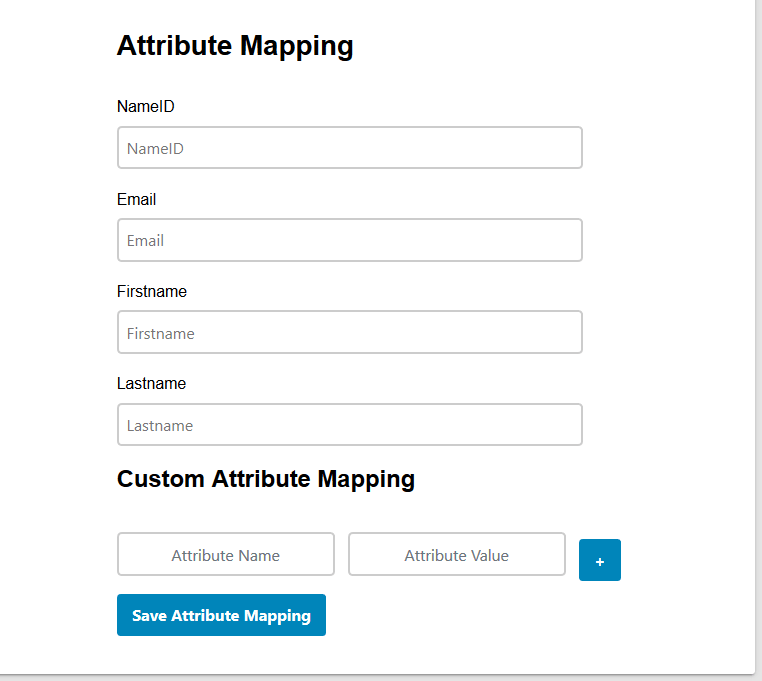The width and height of the screenshot is (762, 681).
Task: Click the NameID input field
Action: coord(349,148)
